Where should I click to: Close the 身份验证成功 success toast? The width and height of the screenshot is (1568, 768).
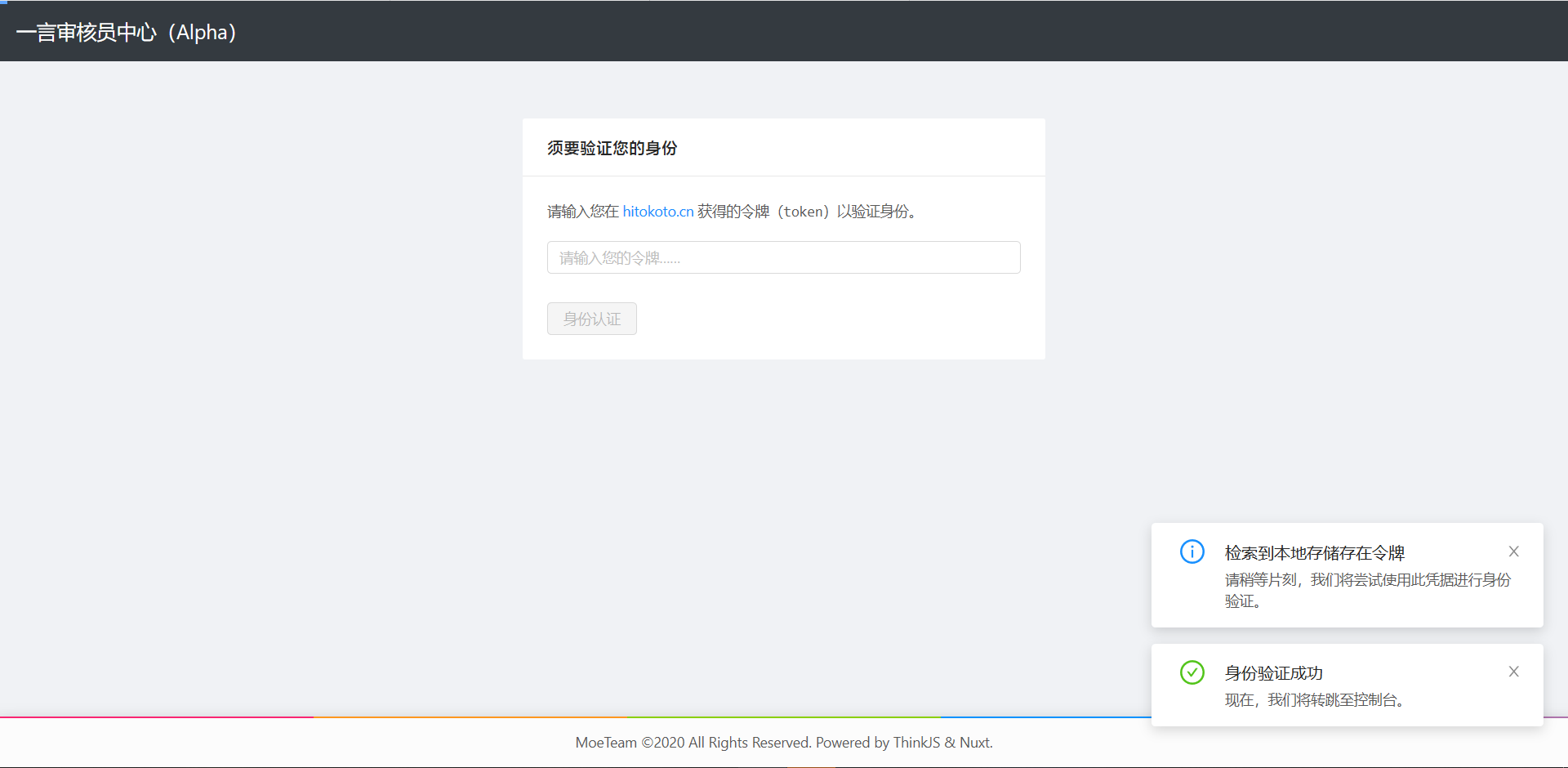1514,671
